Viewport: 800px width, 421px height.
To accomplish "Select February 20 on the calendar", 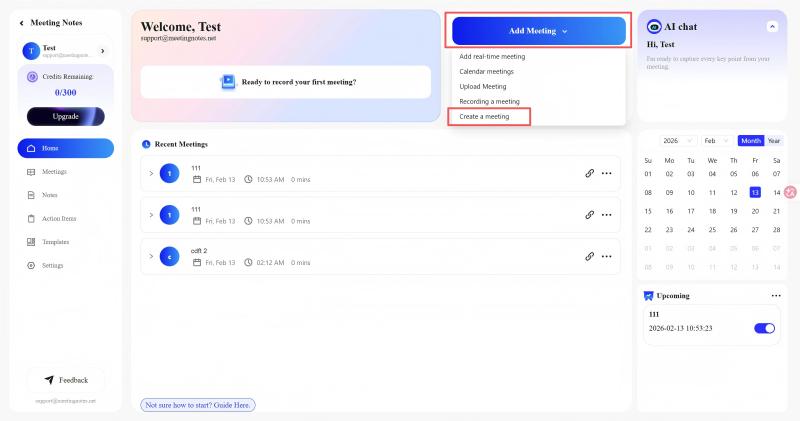I will pos(755,211).
